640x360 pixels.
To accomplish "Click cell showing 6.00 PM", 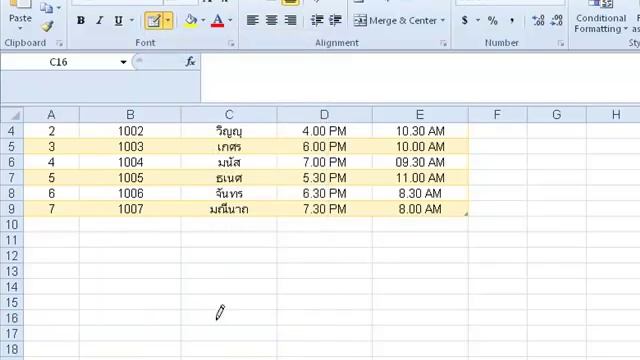I will (x=324, y=147).
